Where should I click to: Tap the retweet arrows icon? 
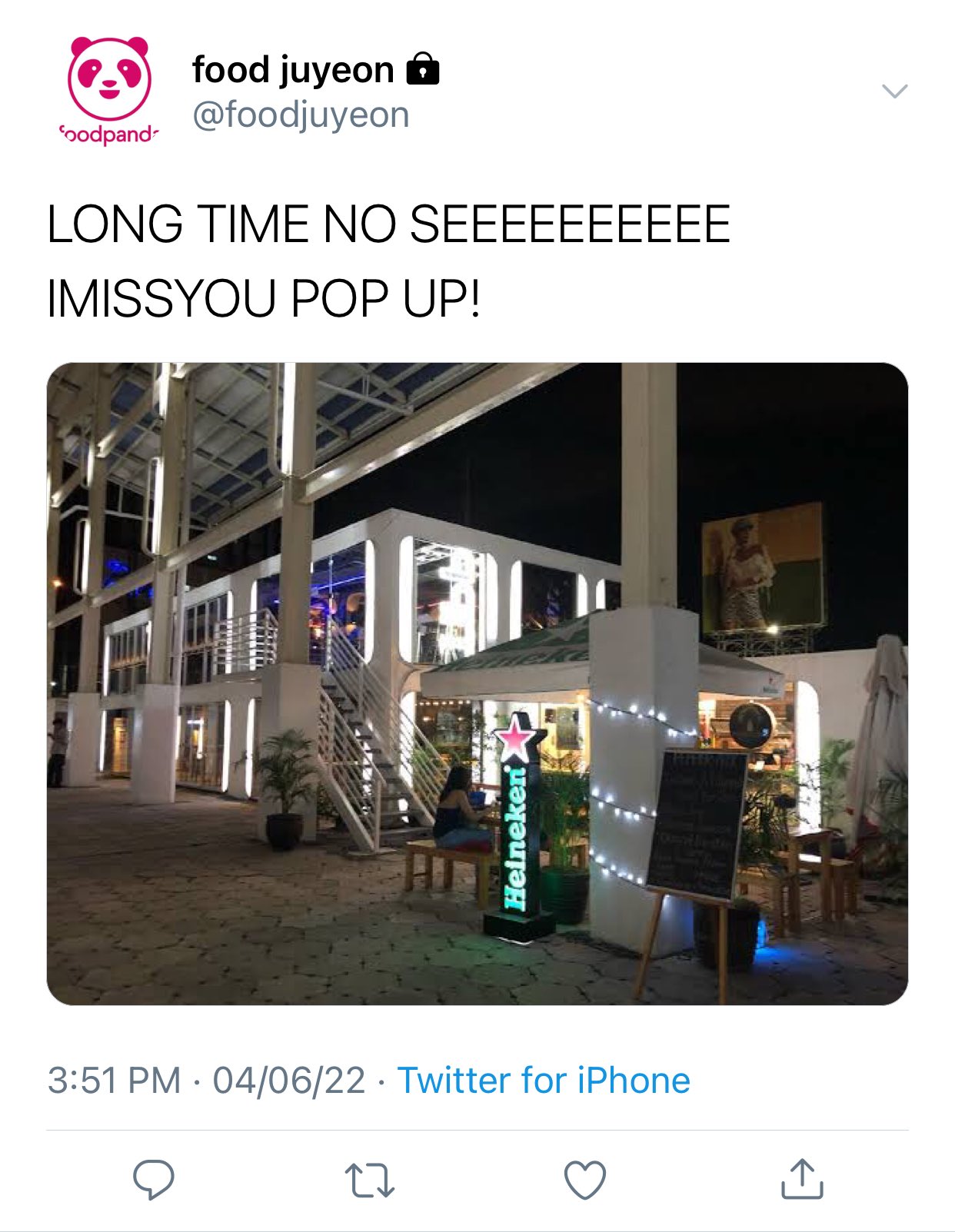point(370,1181)
